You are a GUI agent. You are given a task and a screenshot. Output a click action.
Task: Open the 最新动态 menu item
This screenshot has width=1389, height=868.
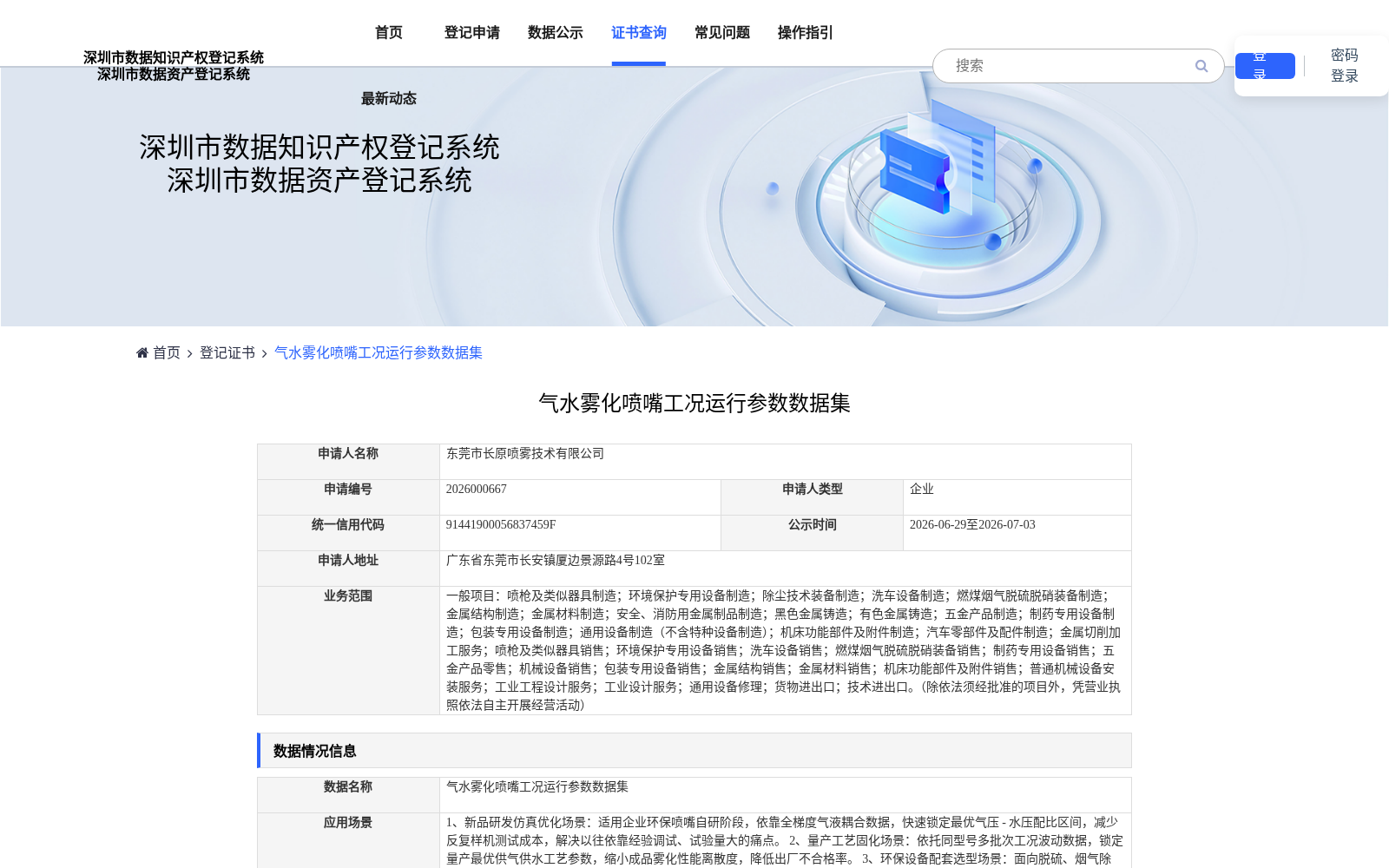coord(389,99)
